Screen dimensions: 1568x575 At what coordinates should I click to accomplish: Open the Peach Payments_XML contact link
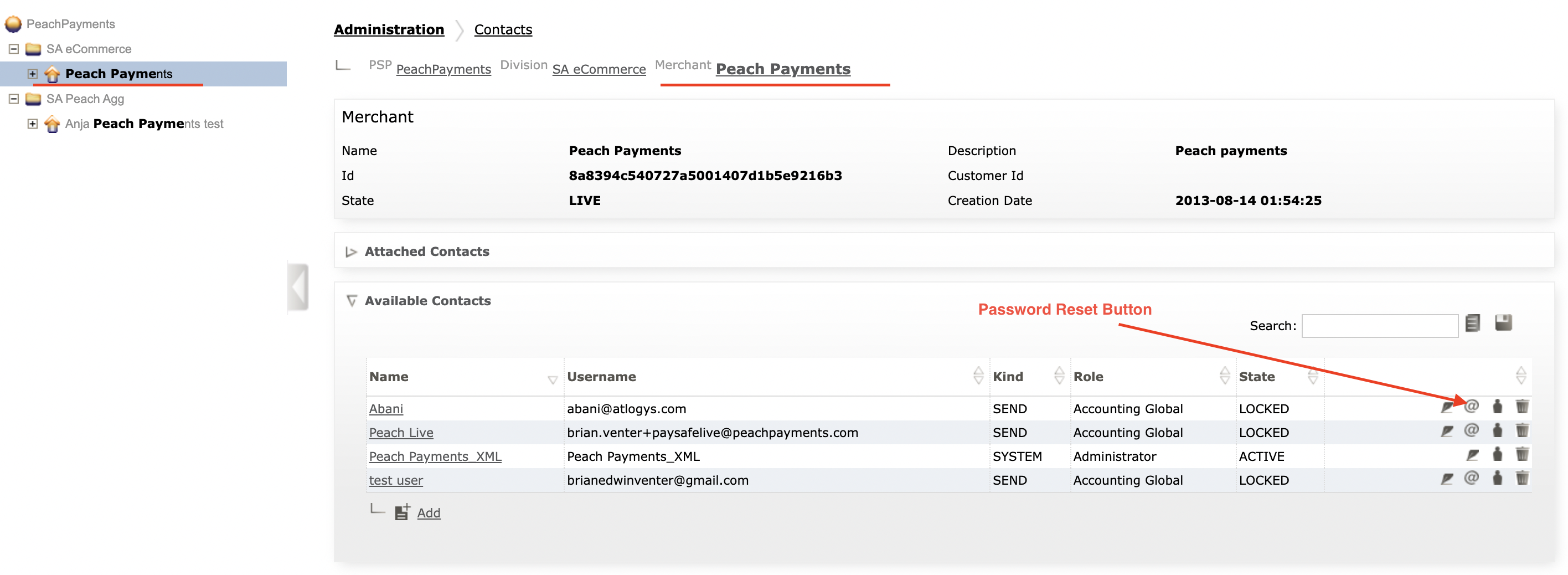(435, 456)
